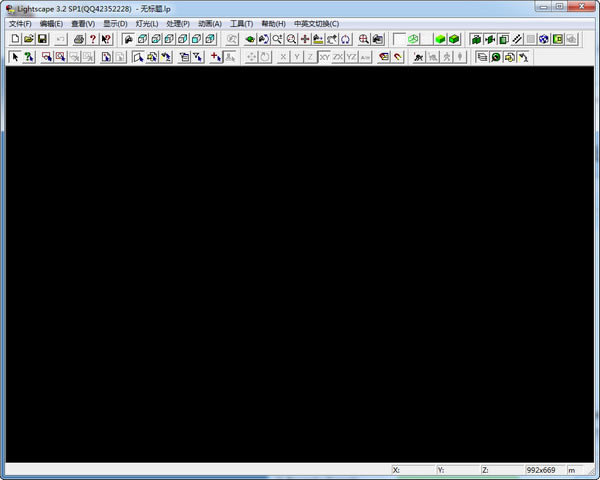Click the 中英文切换(C) language switch

(316, 23)
